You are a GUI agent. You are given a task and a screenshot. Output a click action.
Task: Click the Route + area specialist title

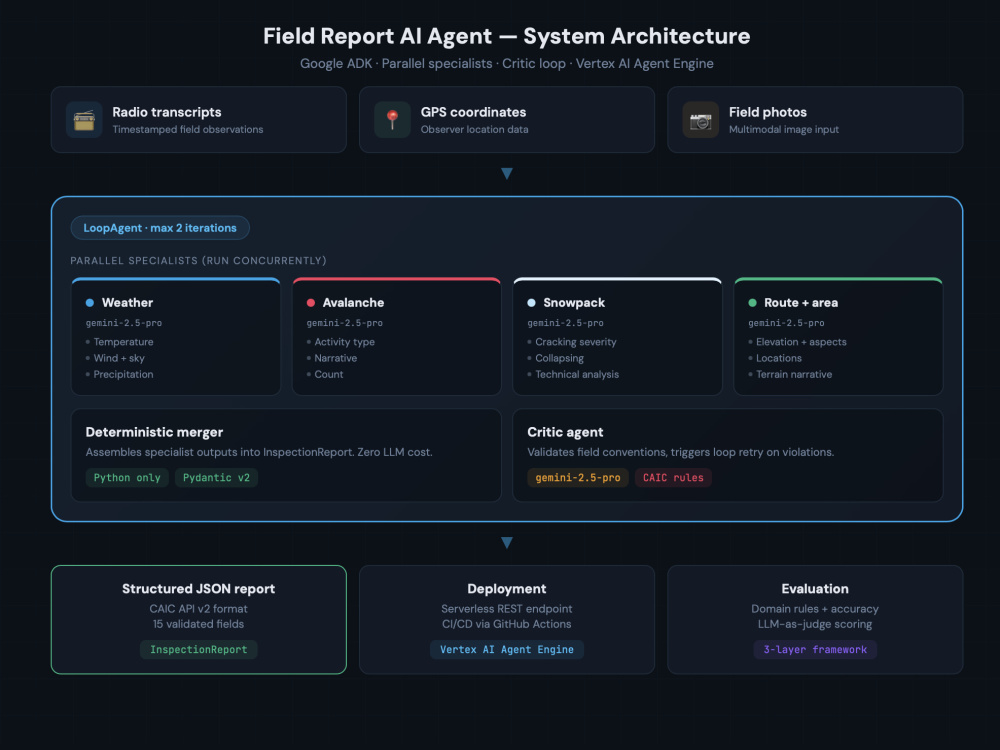[801, 303]
